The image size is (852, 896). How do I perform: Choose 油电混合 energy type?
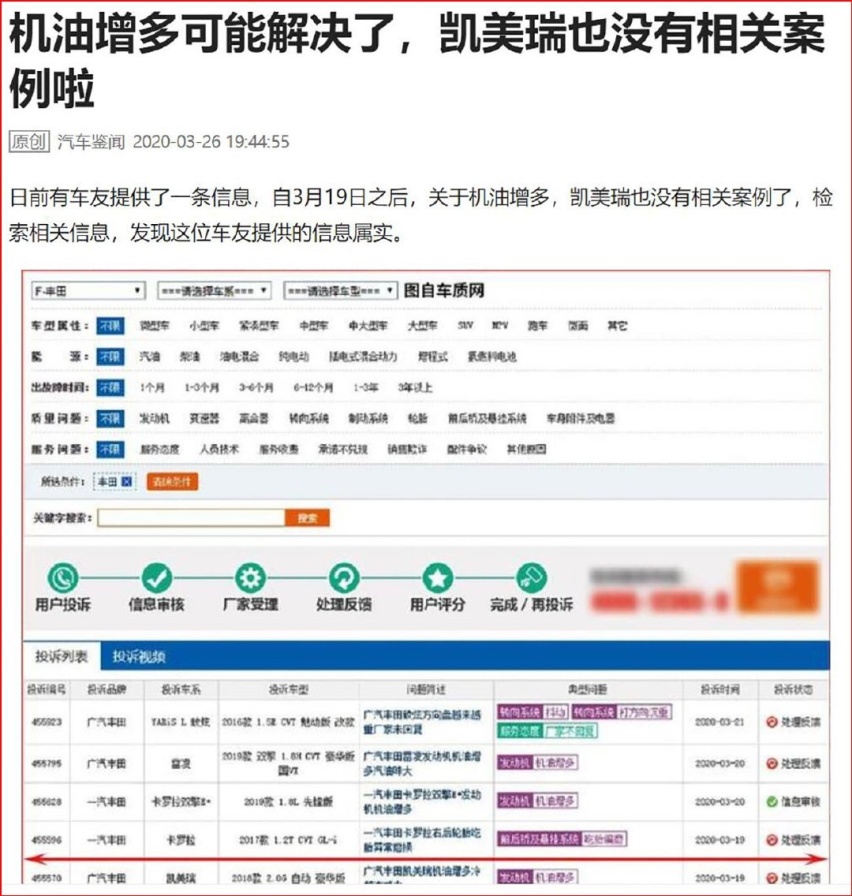239,357
